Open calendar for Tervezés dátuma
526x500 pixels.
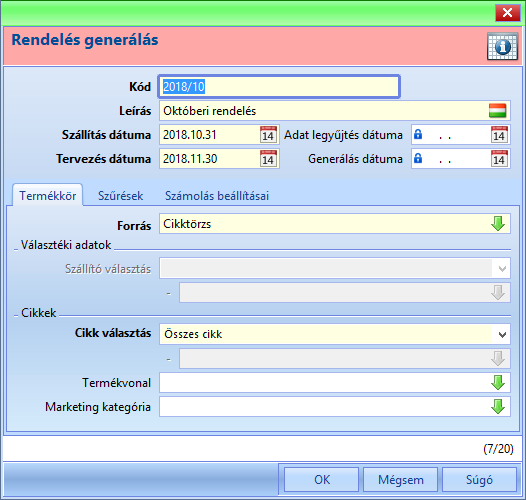tap(268, 159)
